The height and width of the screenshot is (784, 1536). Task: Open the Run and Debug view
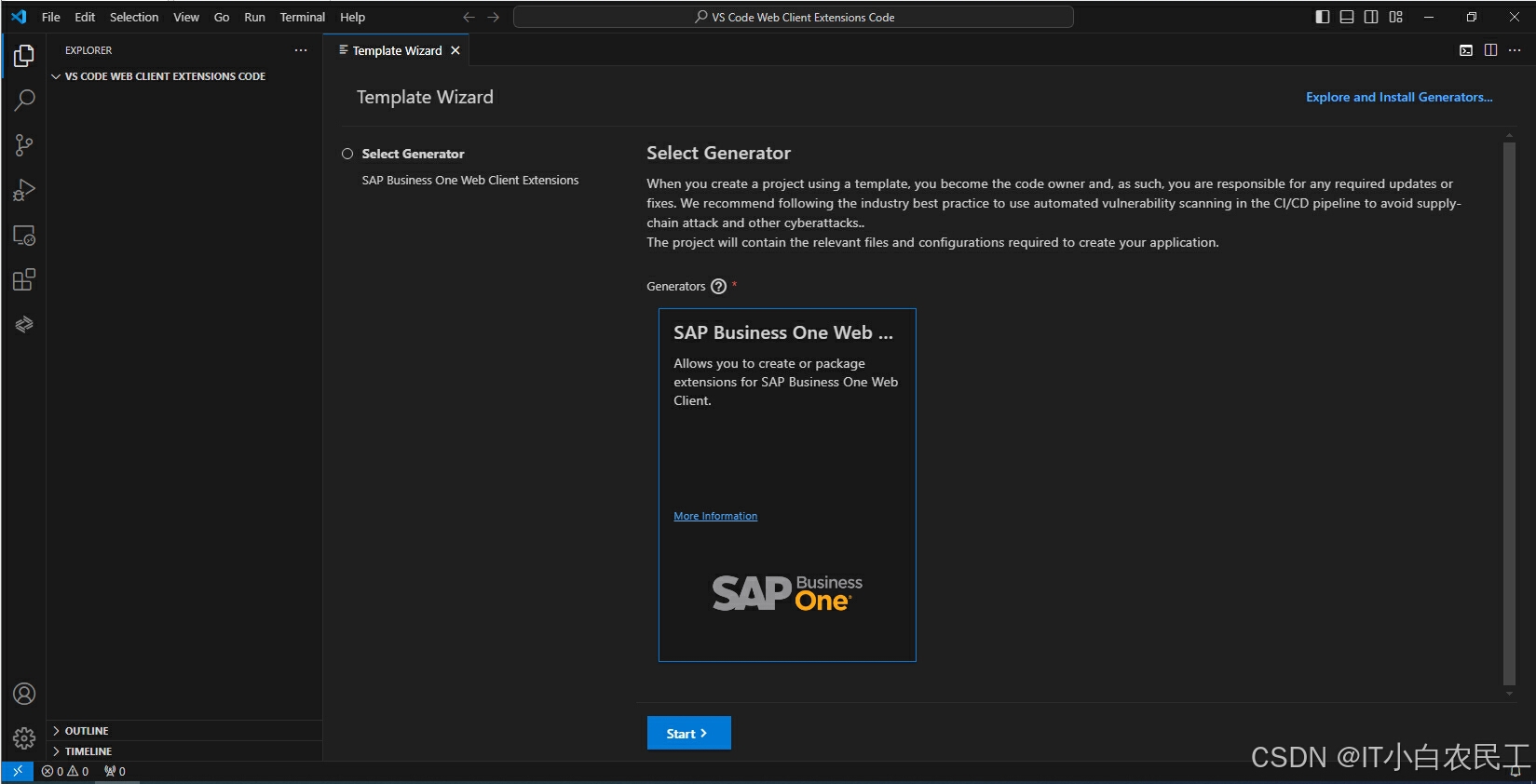tap(24, 190)
